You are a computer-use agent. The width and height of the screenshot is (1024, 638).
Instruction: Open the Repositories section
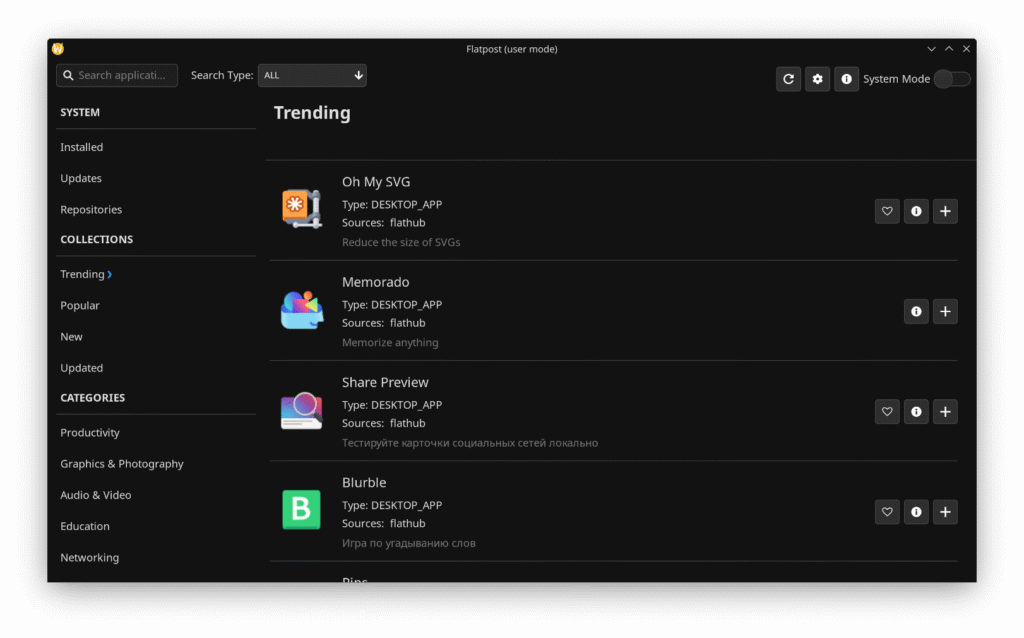(91, 210)
